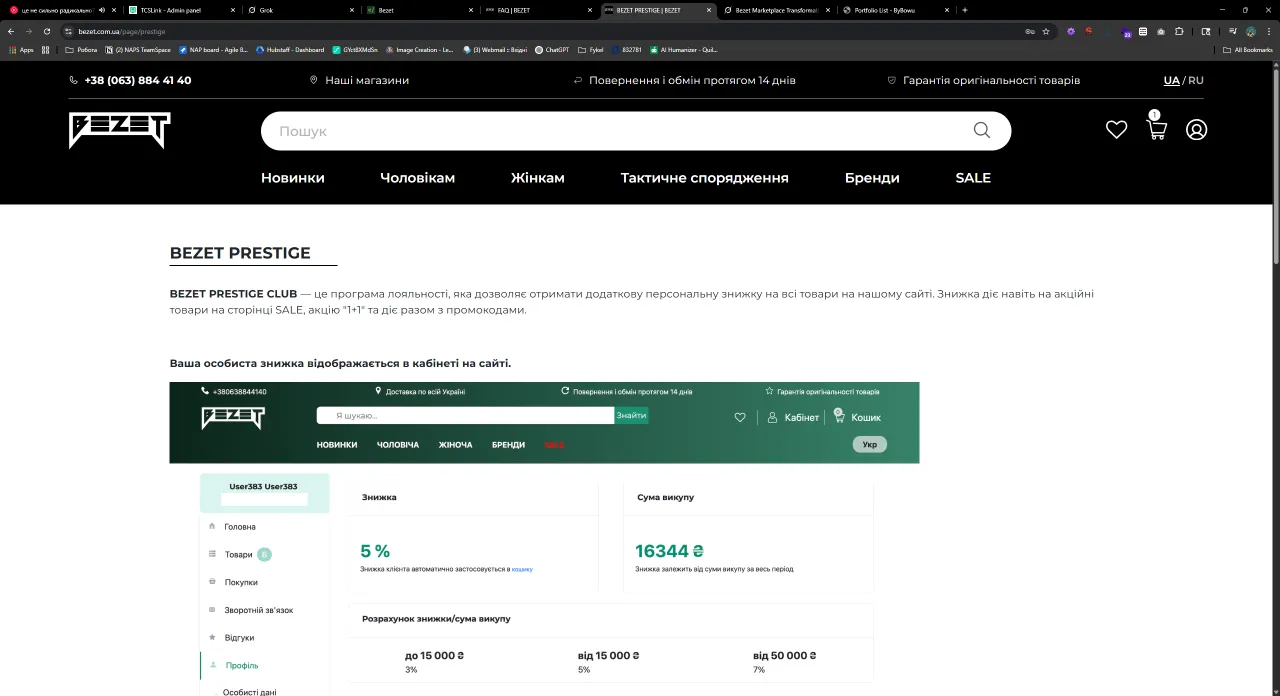
Task: Open the SALE menu item
Action: (973, 178)
